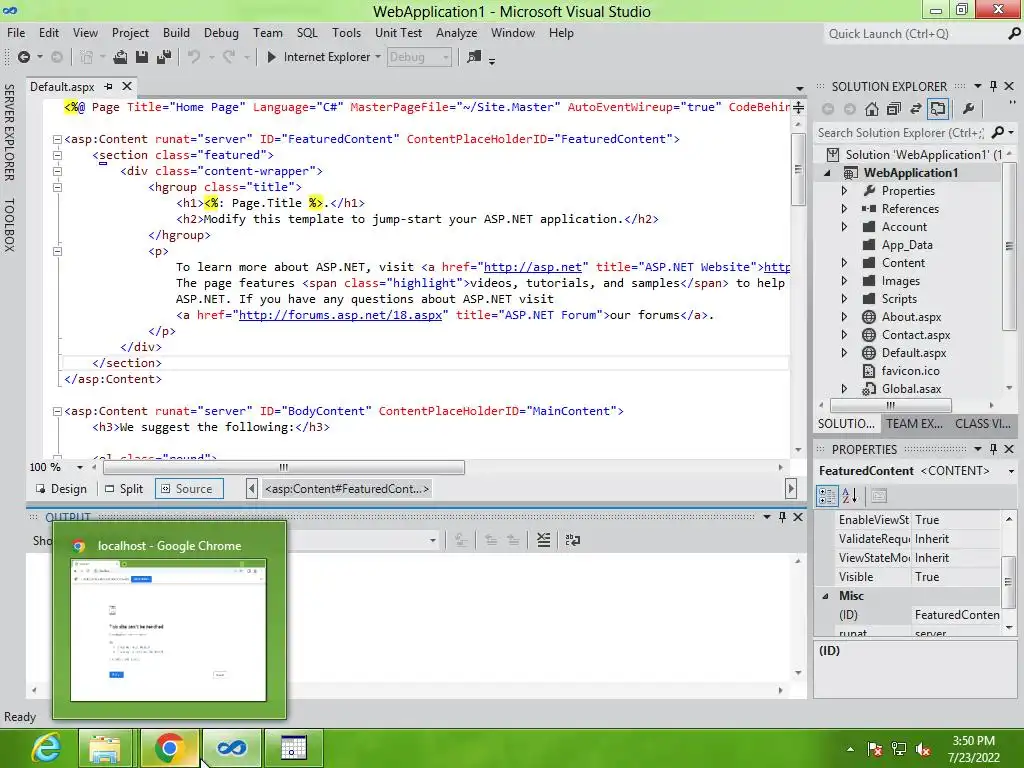Screen dimensions: 1024x768
Task: Click auto-hide pin on Solution Explorer
Action: (993, 86)
